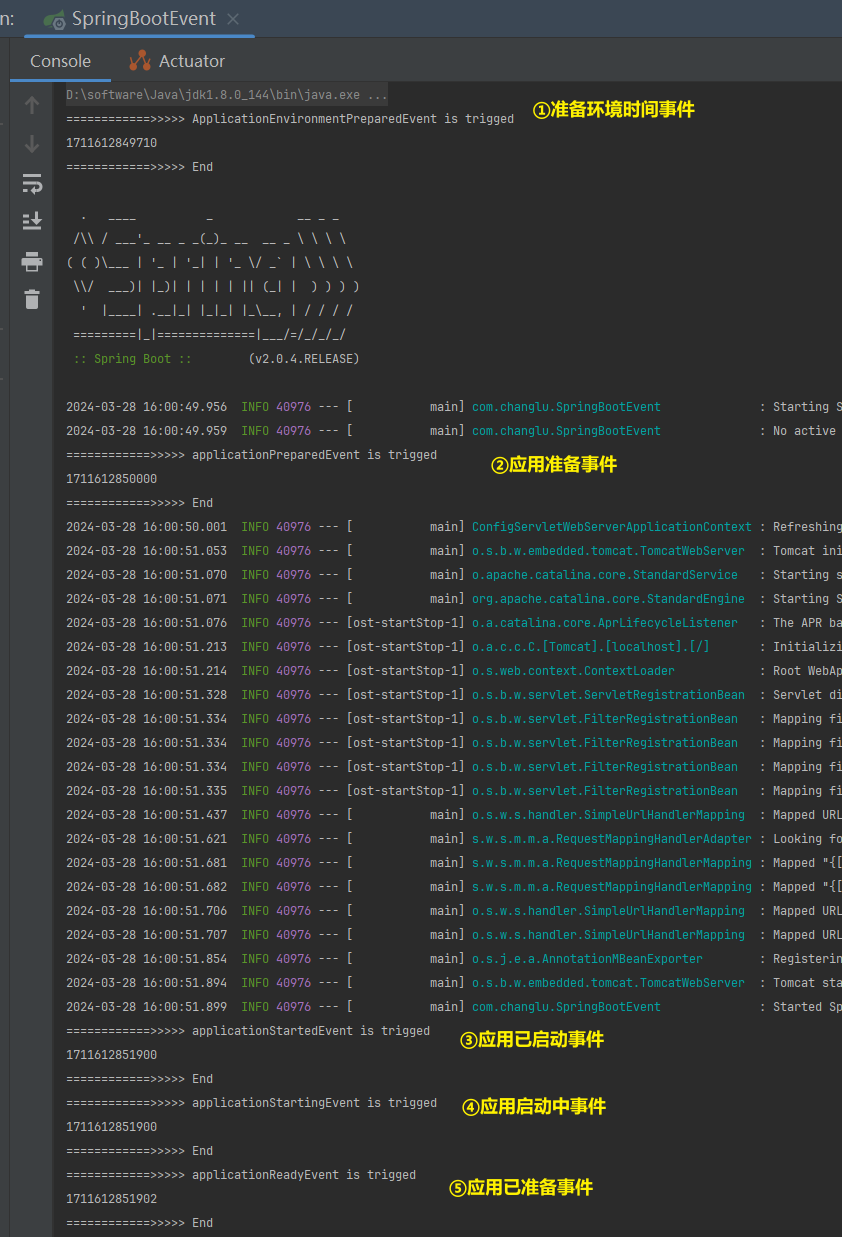Image resolution: width=842 pixels, height=1237 pixels.
Task: Click o.s.b.w.servlet.ServletRegistrationBean logger name
Action: [x=608, y=695]
